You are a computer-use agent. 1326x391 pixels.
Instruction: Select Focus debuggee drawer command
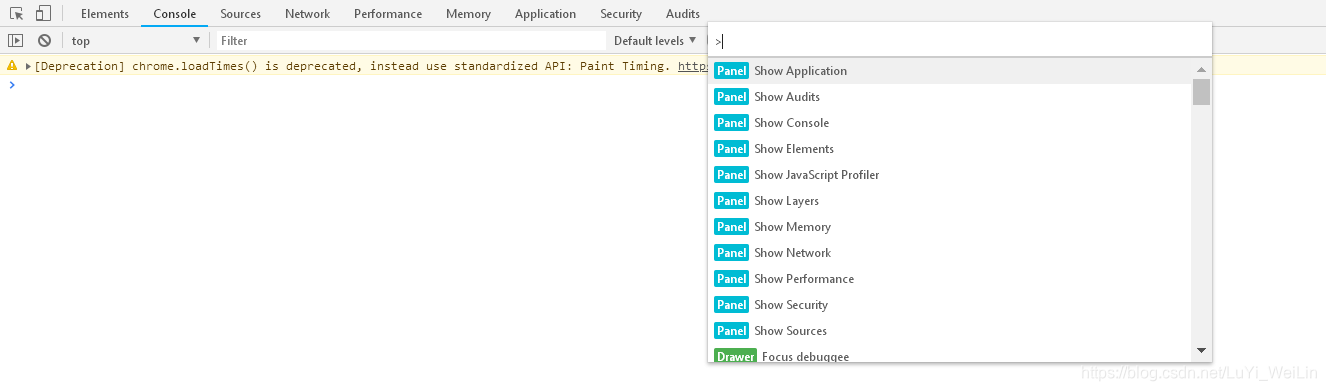(951, 354)
